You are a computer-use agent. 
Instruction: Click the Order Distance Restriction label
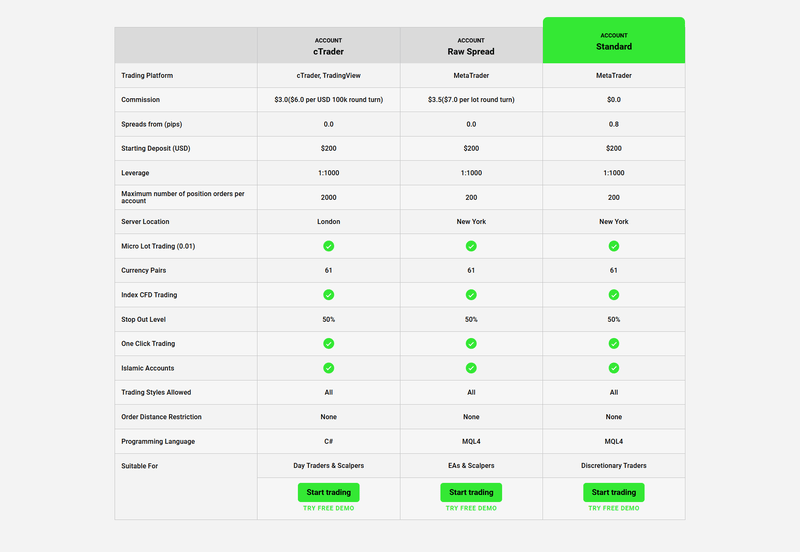[x=161, y=417]
